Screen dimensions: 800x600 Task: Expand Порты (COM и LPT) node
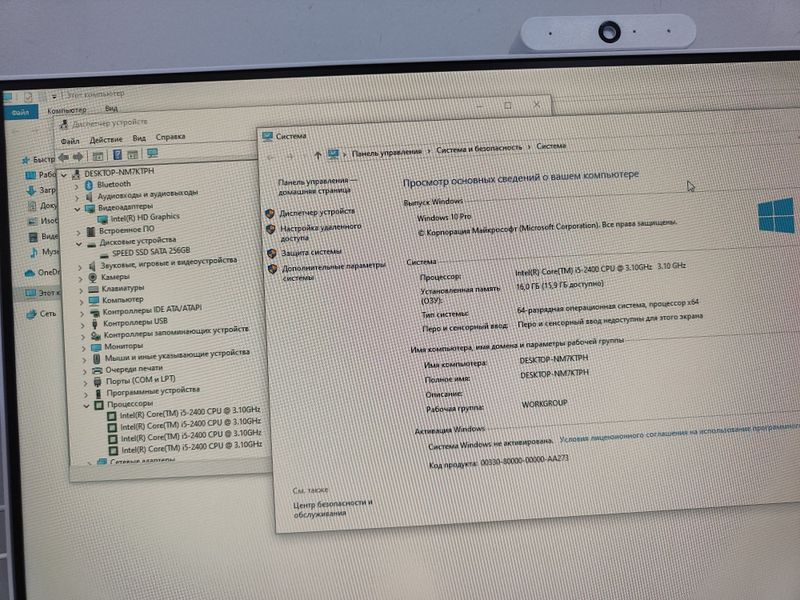click(x=85, y=382)
